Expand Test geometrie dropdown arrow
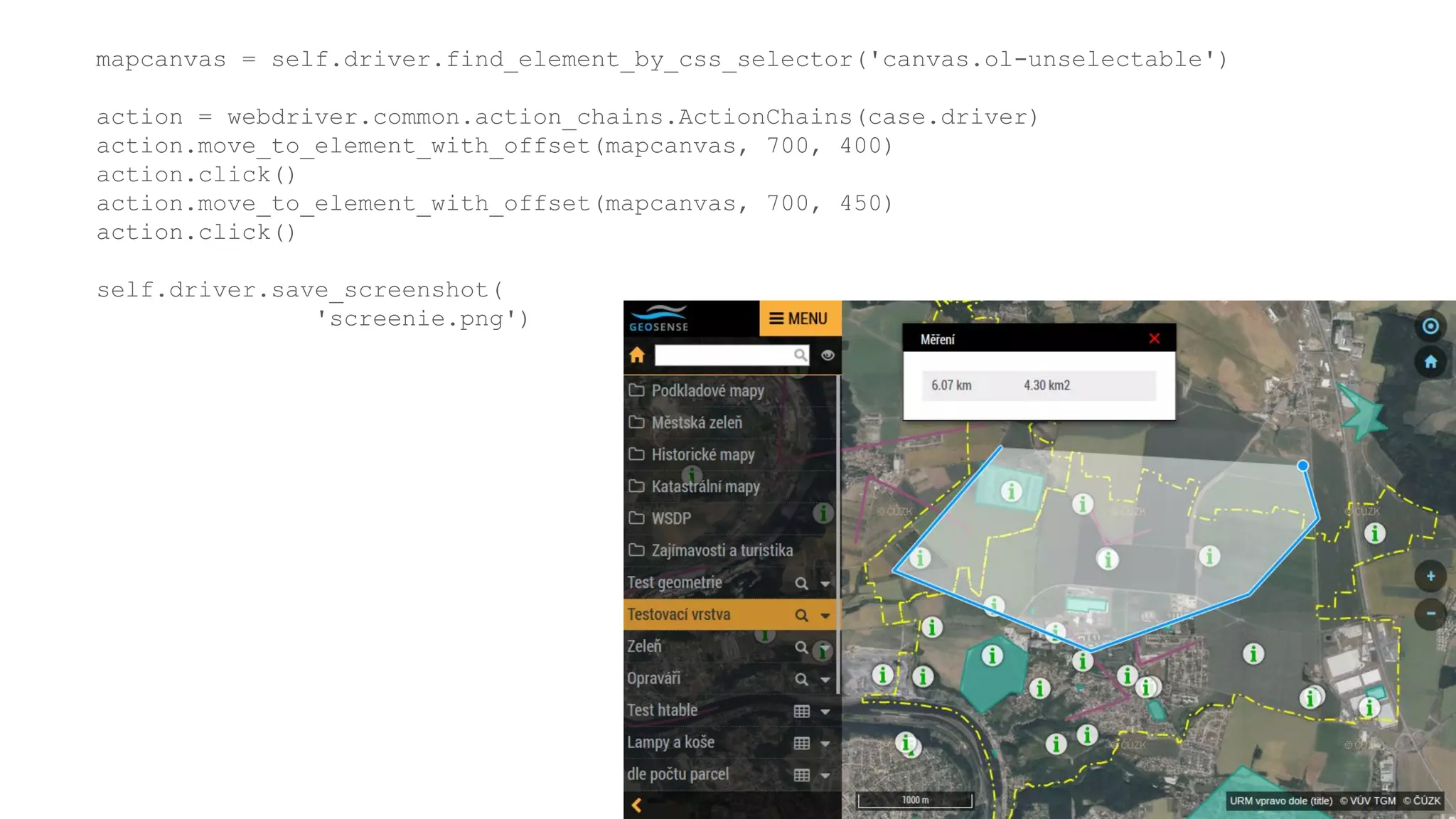 [x=825, y=584]
